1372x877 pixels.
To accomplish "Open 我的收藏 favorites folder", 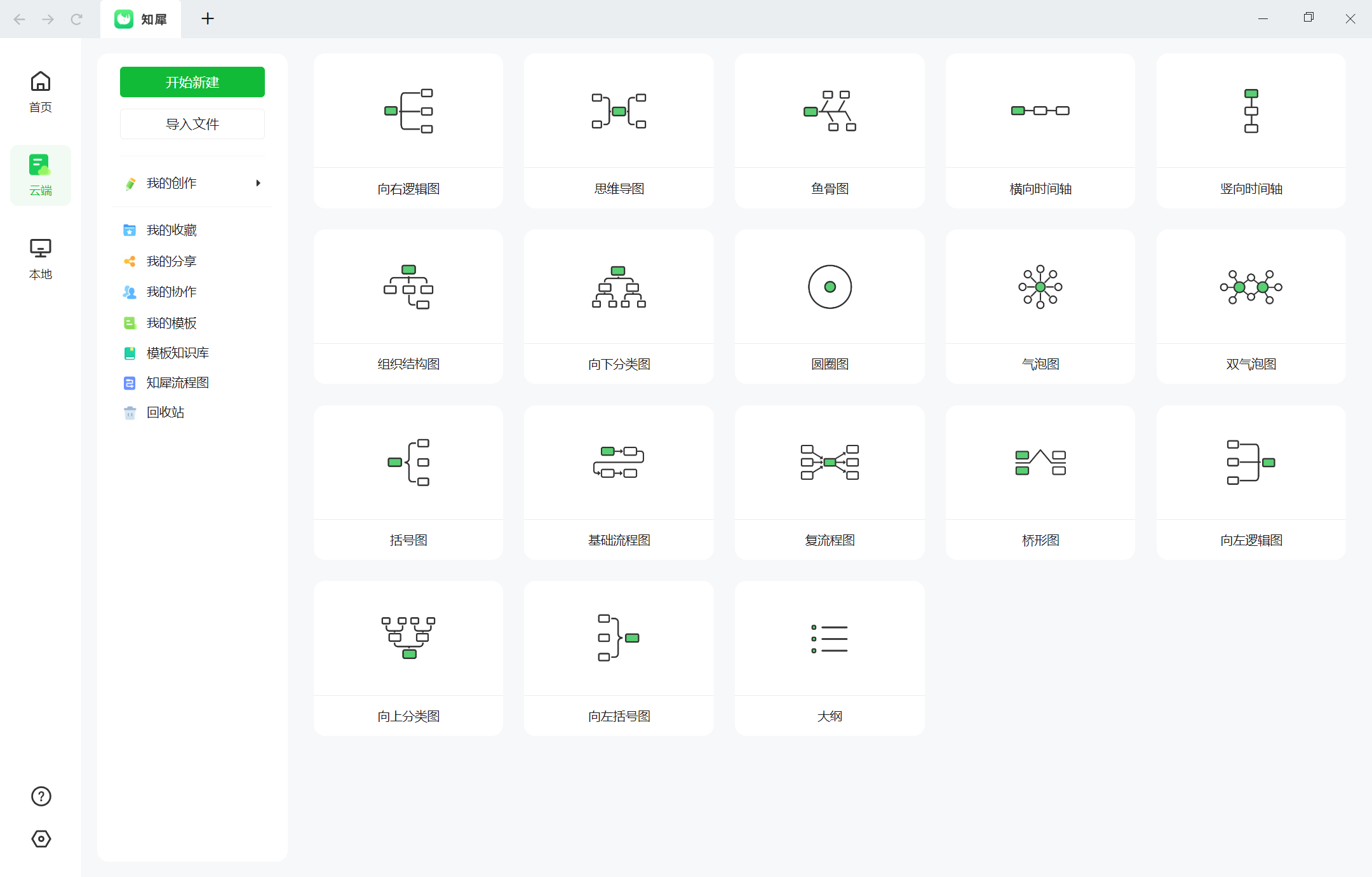I will [x=171, y=230].
